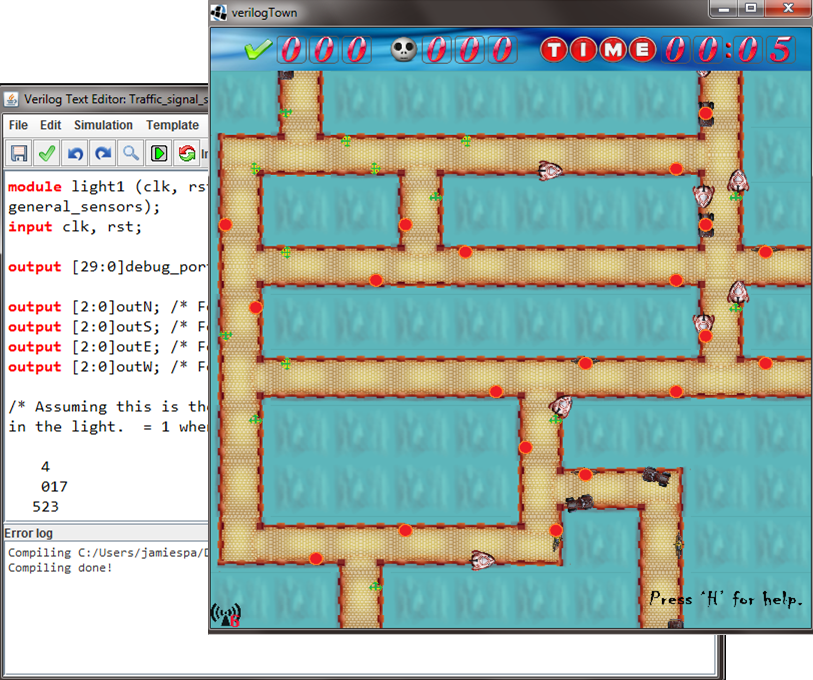Click the skull crash counter icon
This screenshot has height=680, width=813.
click(x=403, y=49)
